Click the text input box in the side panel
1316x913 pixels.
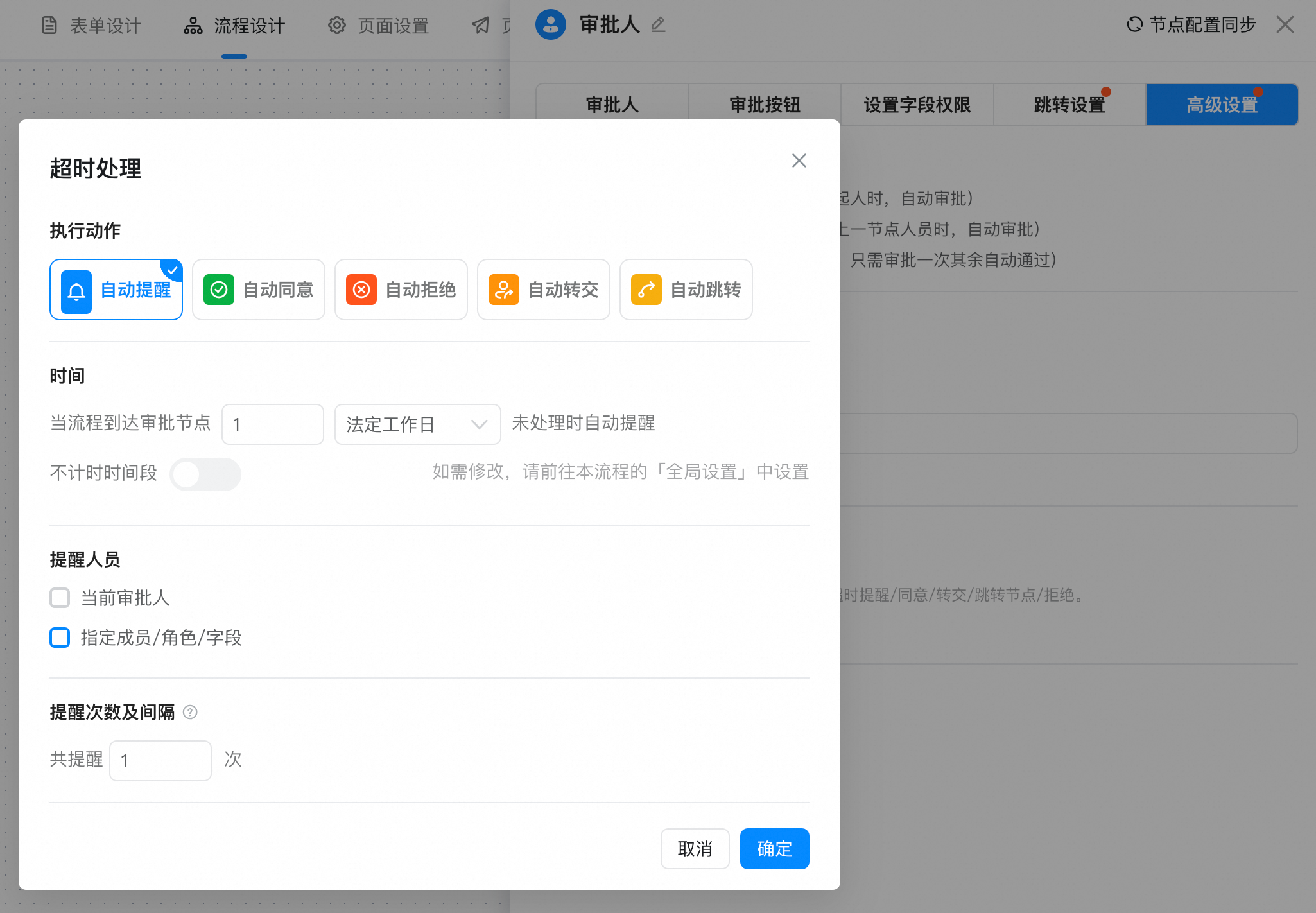coord(1069,433)
